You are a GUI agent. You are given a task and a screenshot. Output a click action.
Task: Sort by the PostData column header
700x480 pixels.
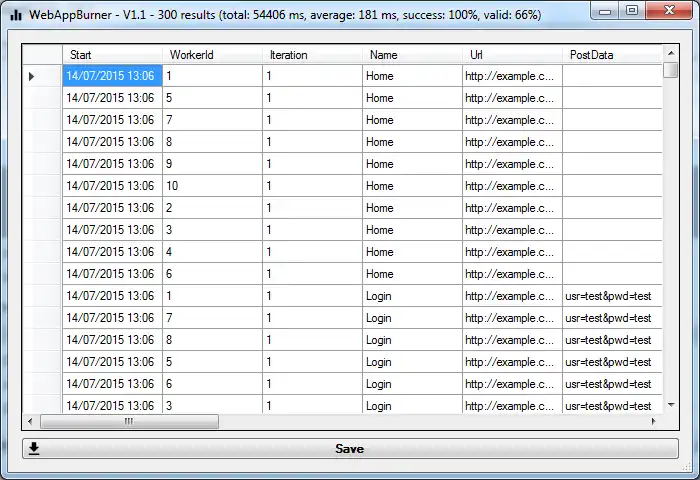click(x=612, y=54)
